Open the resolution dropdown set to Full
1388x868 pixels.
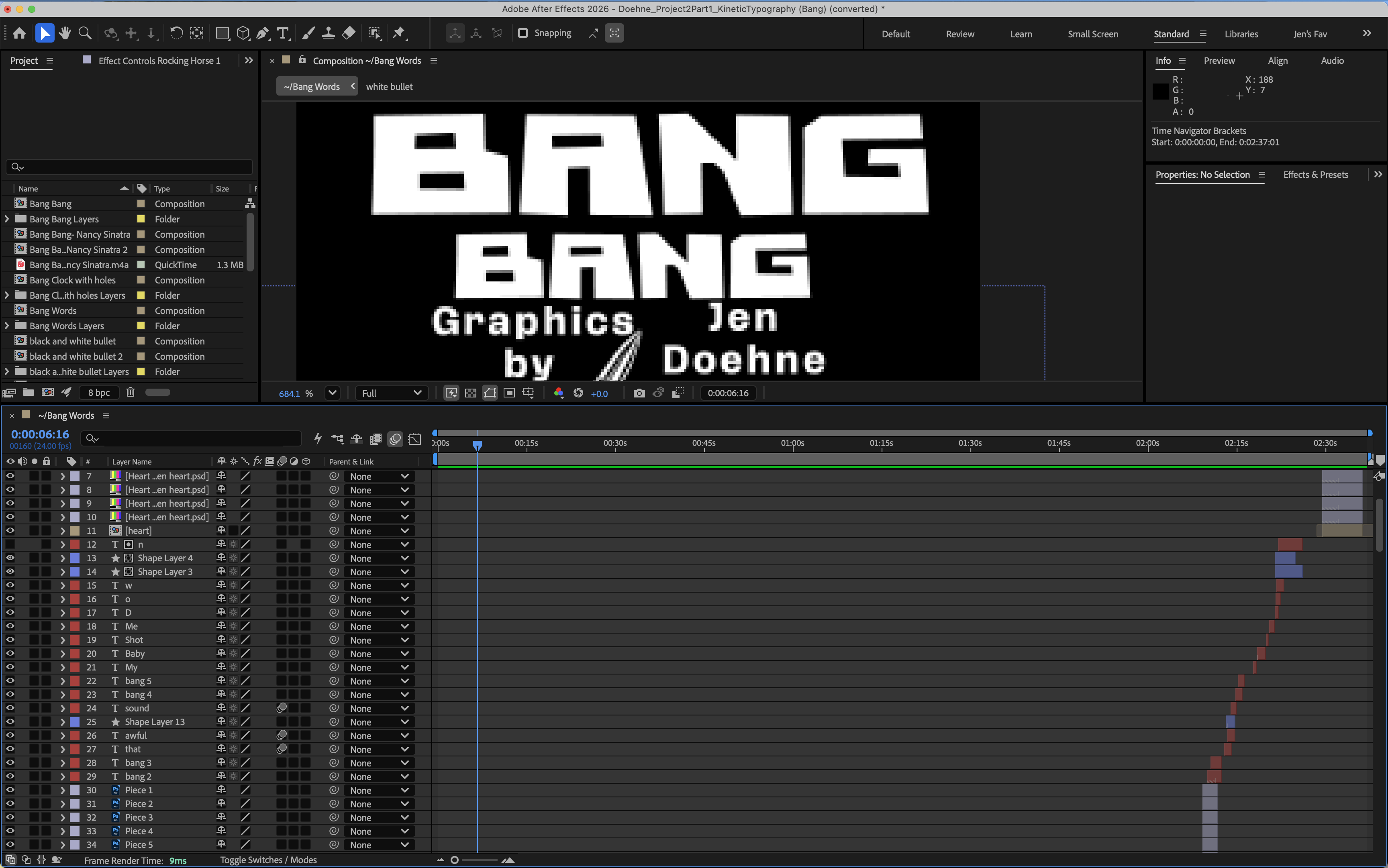pyautogui.click(x=391, y=393)
